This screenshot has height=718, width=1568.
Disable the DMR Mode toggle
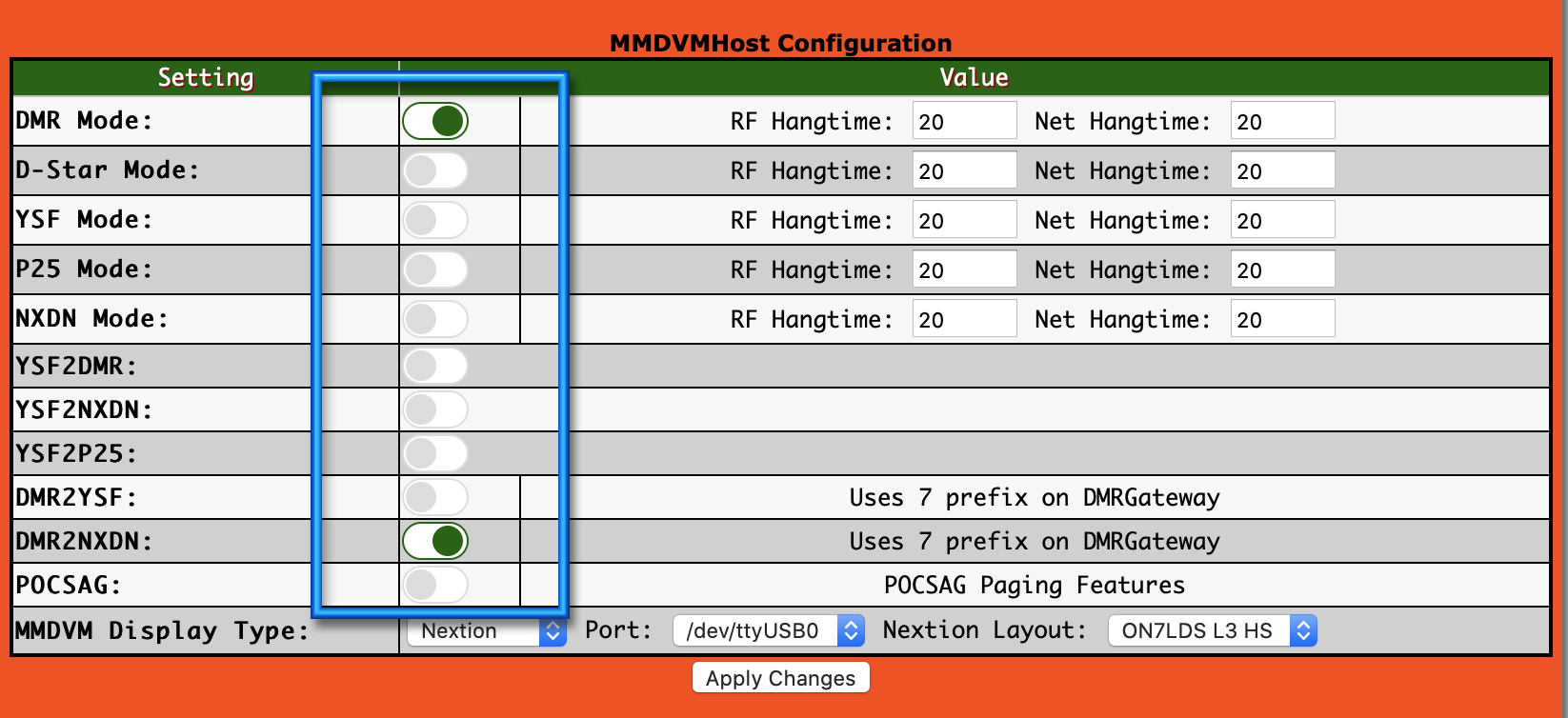(x=435, y=121)
